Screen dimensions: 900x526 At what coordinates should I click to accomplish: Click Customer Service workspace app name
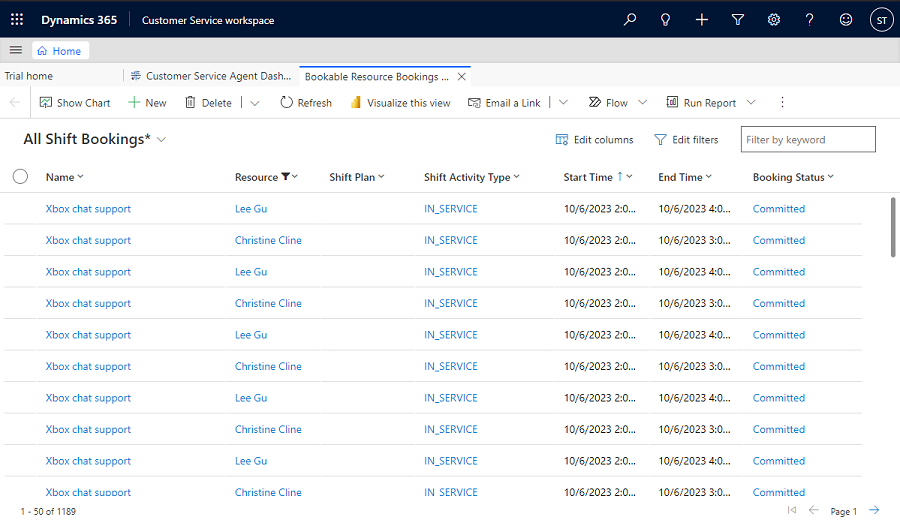[x=208, y=20]
